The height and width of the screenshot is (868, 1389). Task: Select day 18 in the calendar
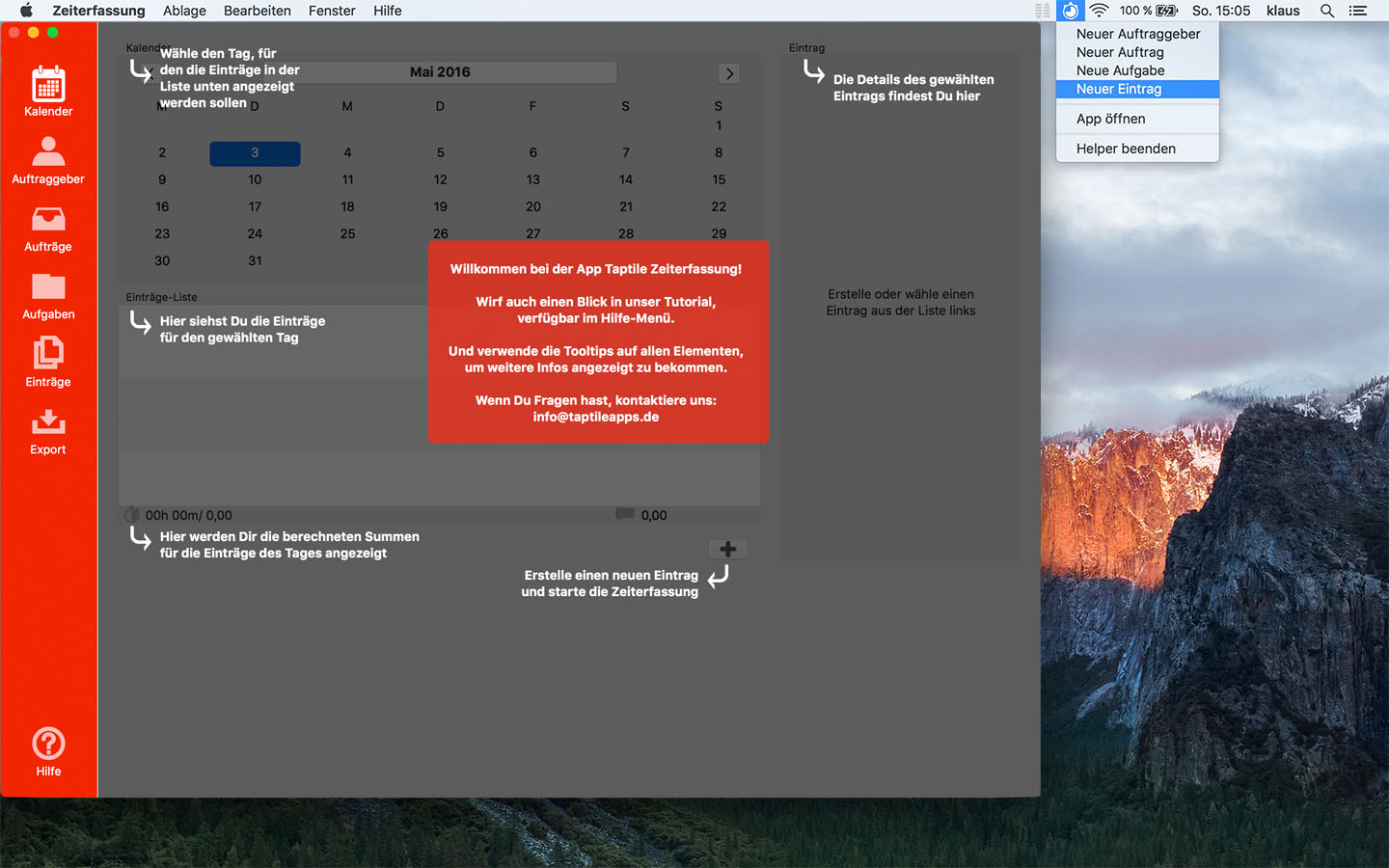(347, 206)
